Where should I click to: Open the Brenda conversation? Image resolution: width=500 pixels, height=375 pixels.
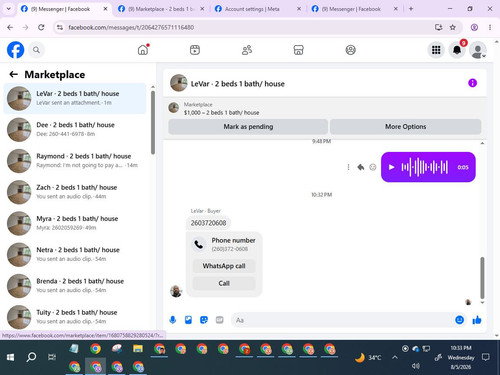pos(75,286)
